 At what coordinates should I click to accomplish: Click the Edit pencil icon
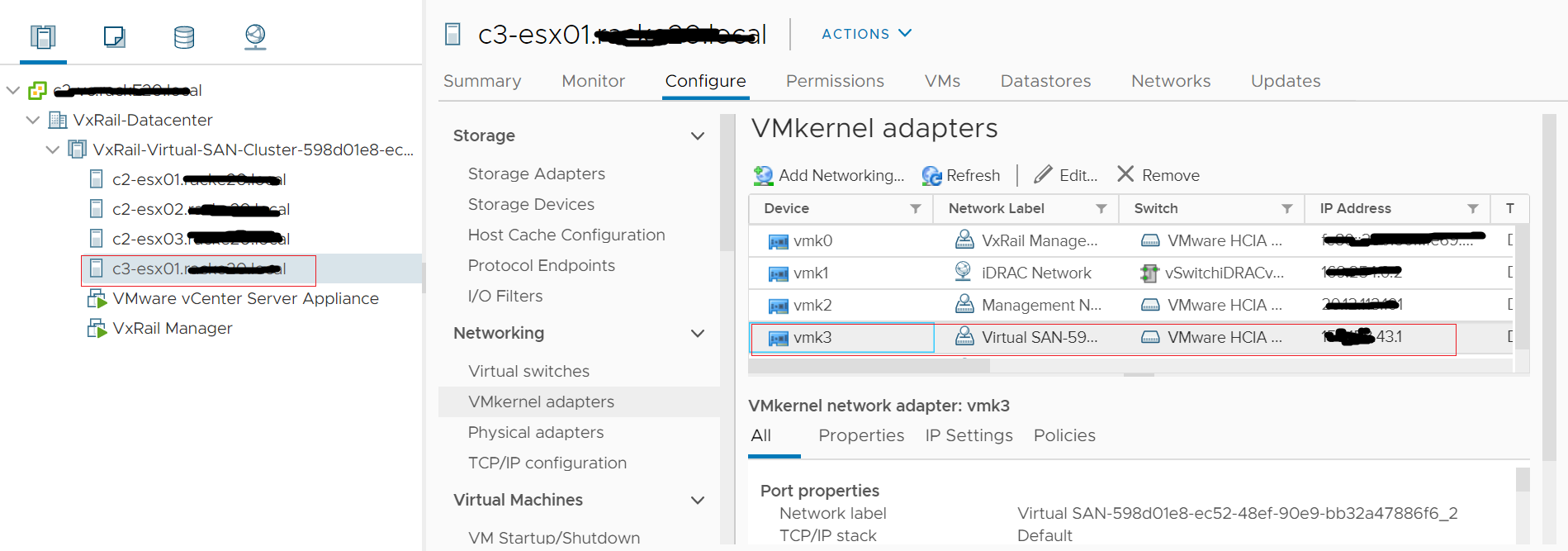1044,174
